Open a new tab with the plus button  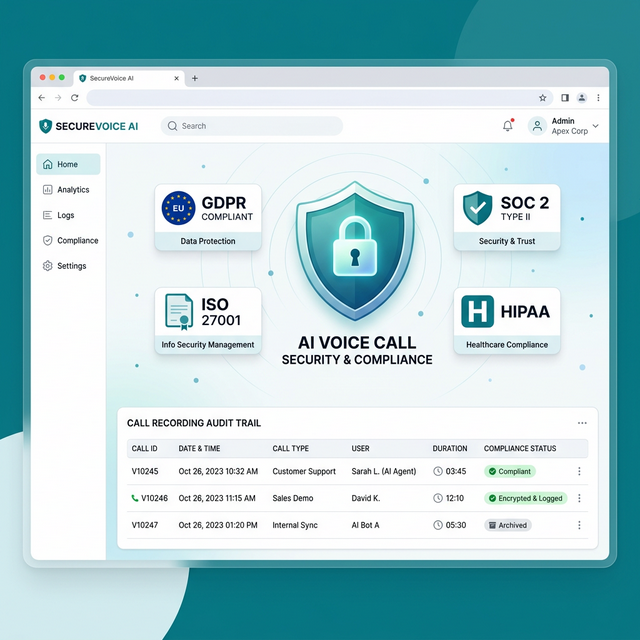[x=195, y=78]
